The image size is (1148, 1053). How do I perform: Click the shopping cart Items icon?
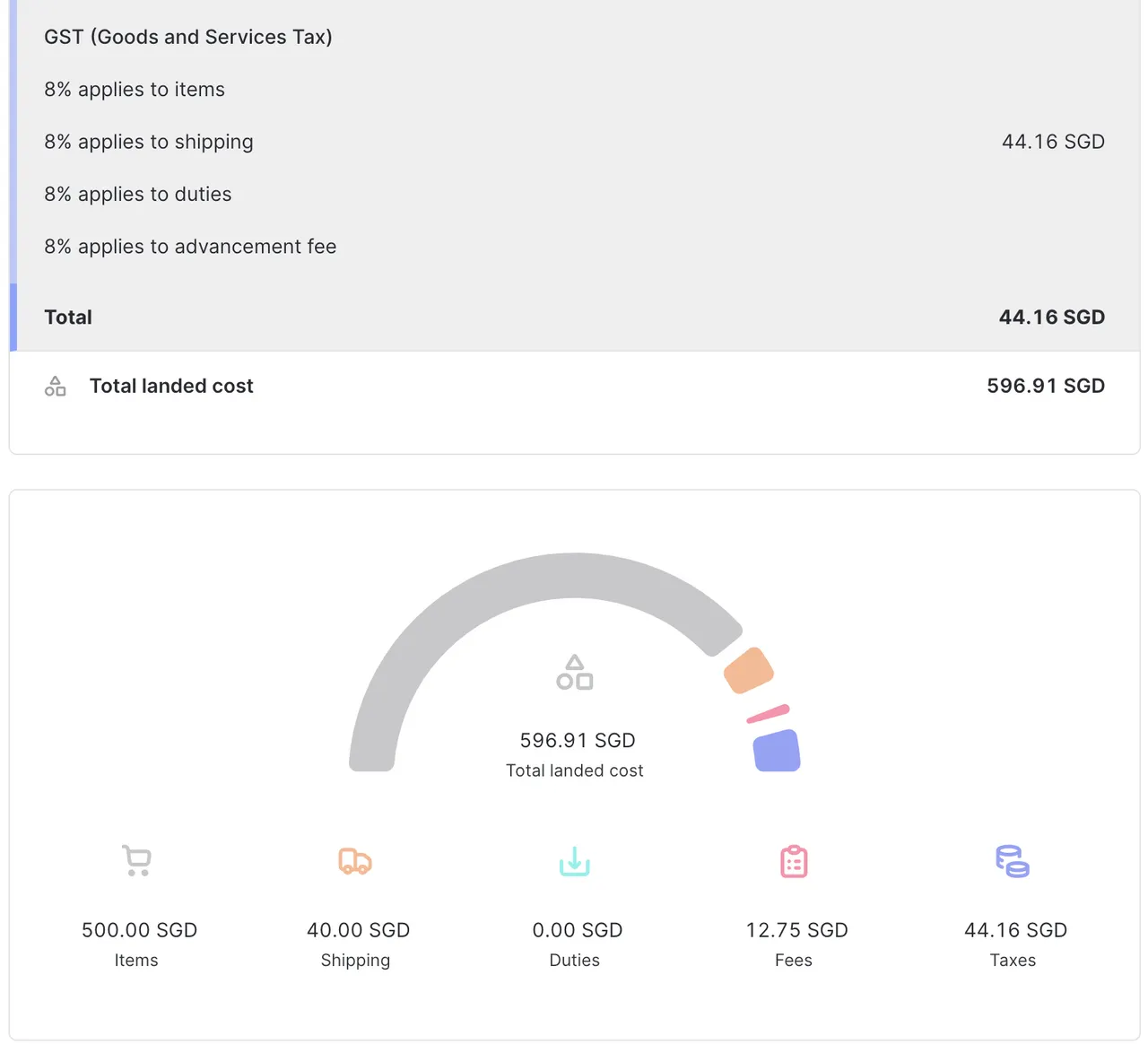click(x=136, y=860)
